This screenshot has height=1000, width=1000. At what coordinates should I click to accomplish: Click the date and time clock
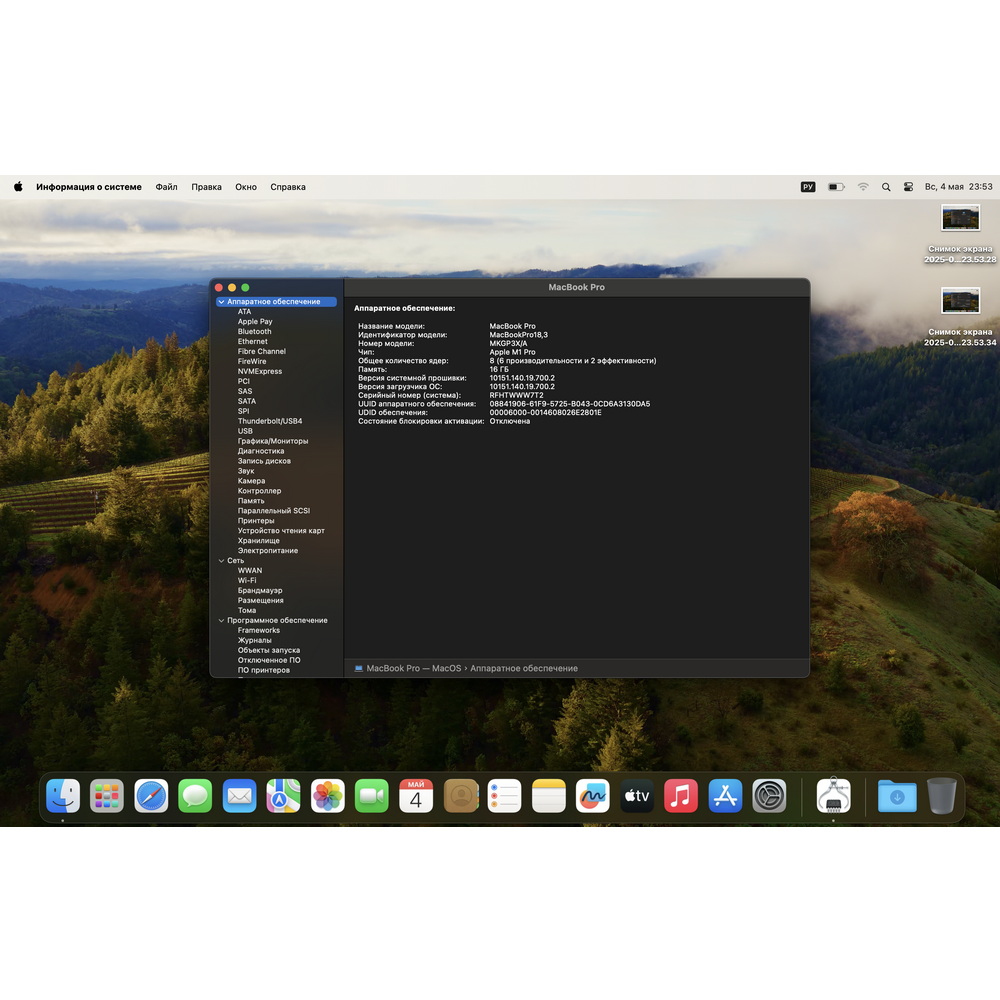(x=959, y=187)
